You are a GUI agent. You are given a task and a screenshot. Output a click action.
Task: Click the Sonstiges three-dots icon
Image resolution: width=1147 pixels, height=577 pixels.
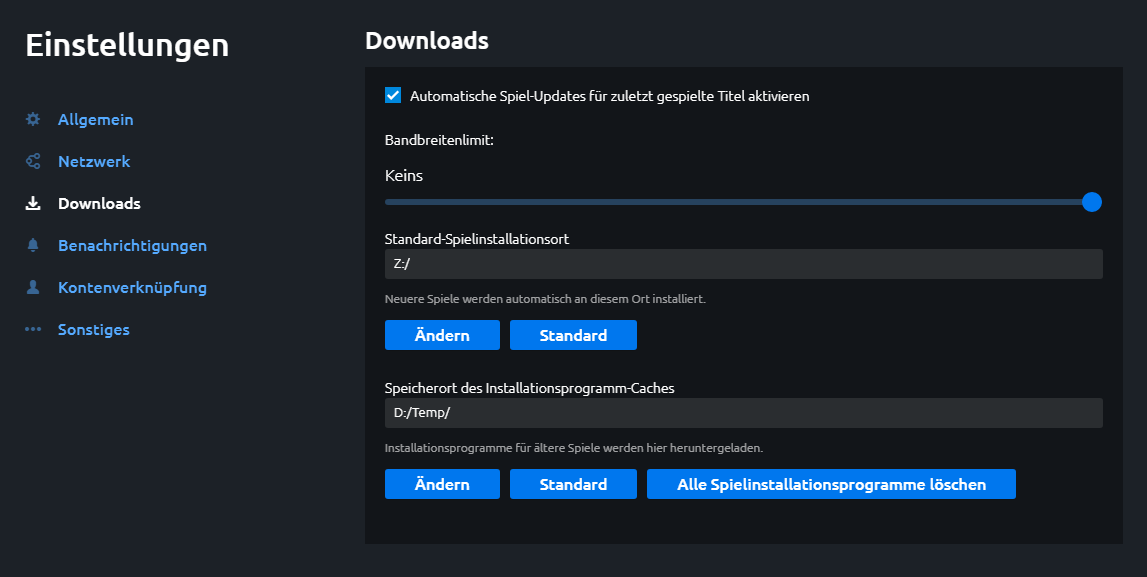[x=33, y=330]
